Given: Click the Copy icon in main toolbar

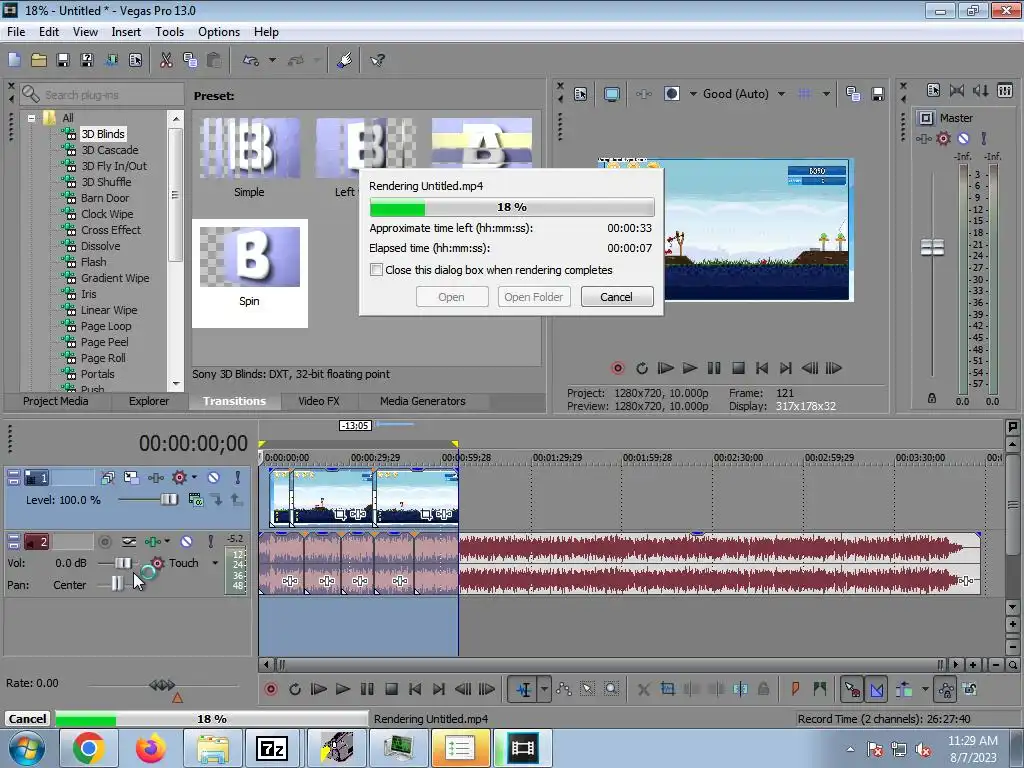Looking at the screenshot, I should click(190, 60).
